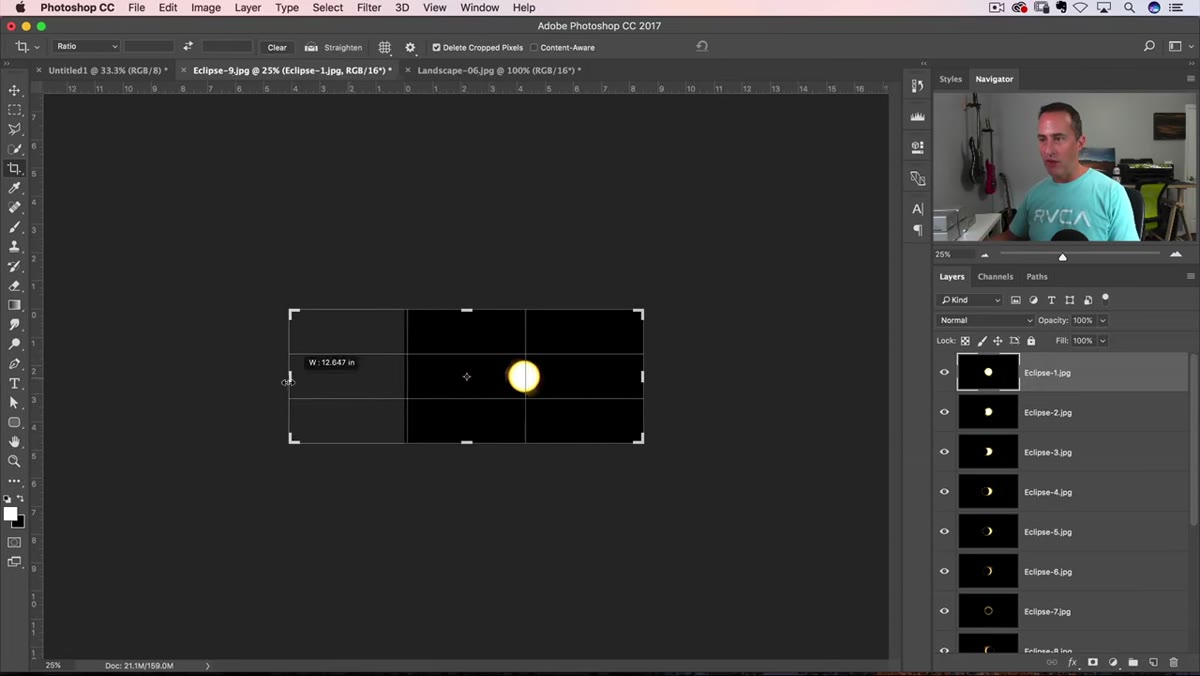Image resolution: width=1200 pixels, height=676 pixels.
Task: Select the Rounded Rectangle shape tool
Action: 14,422
